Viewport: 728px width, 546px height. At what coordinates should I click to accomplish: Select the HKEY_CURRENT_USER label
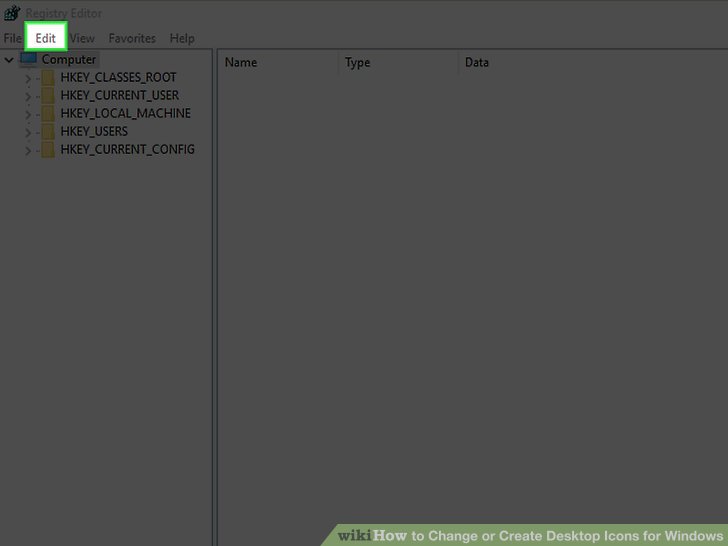pyautogui.click(x=120, y=95)
